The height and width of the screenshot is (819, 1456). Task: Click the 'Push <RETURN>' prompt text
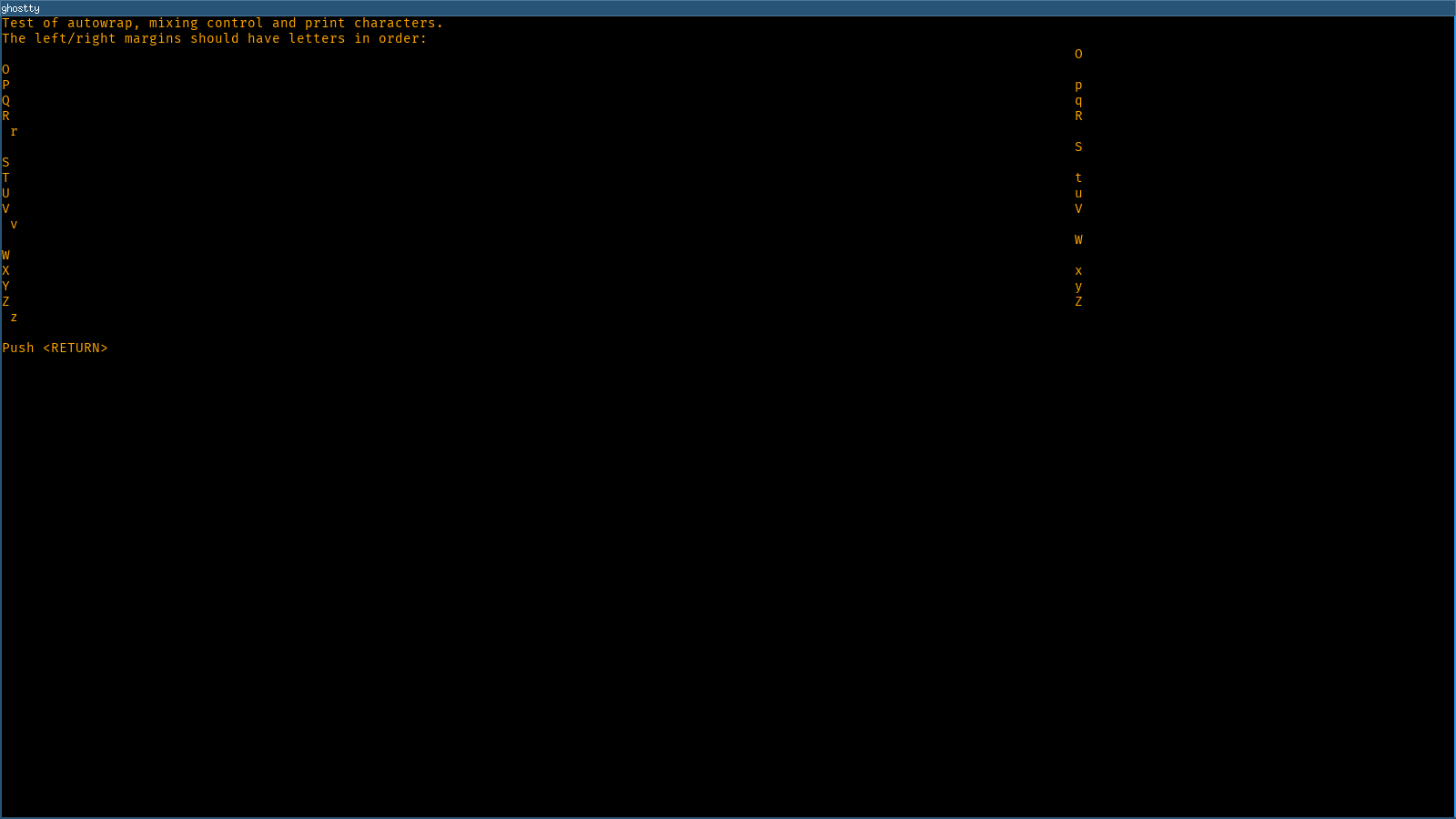(55, 348)
